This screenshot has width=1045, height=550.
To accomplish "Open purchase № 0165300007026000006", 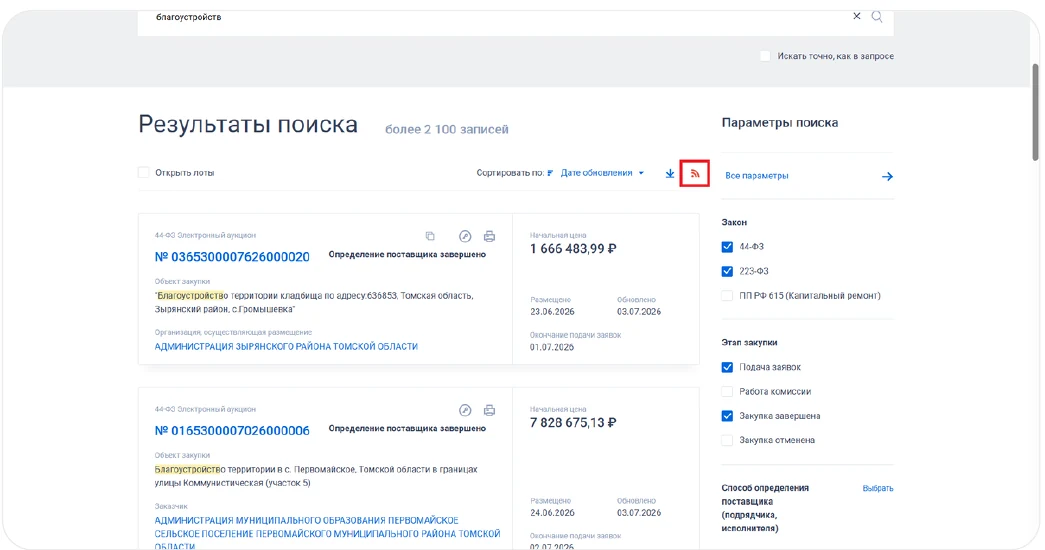I will 232,431.
